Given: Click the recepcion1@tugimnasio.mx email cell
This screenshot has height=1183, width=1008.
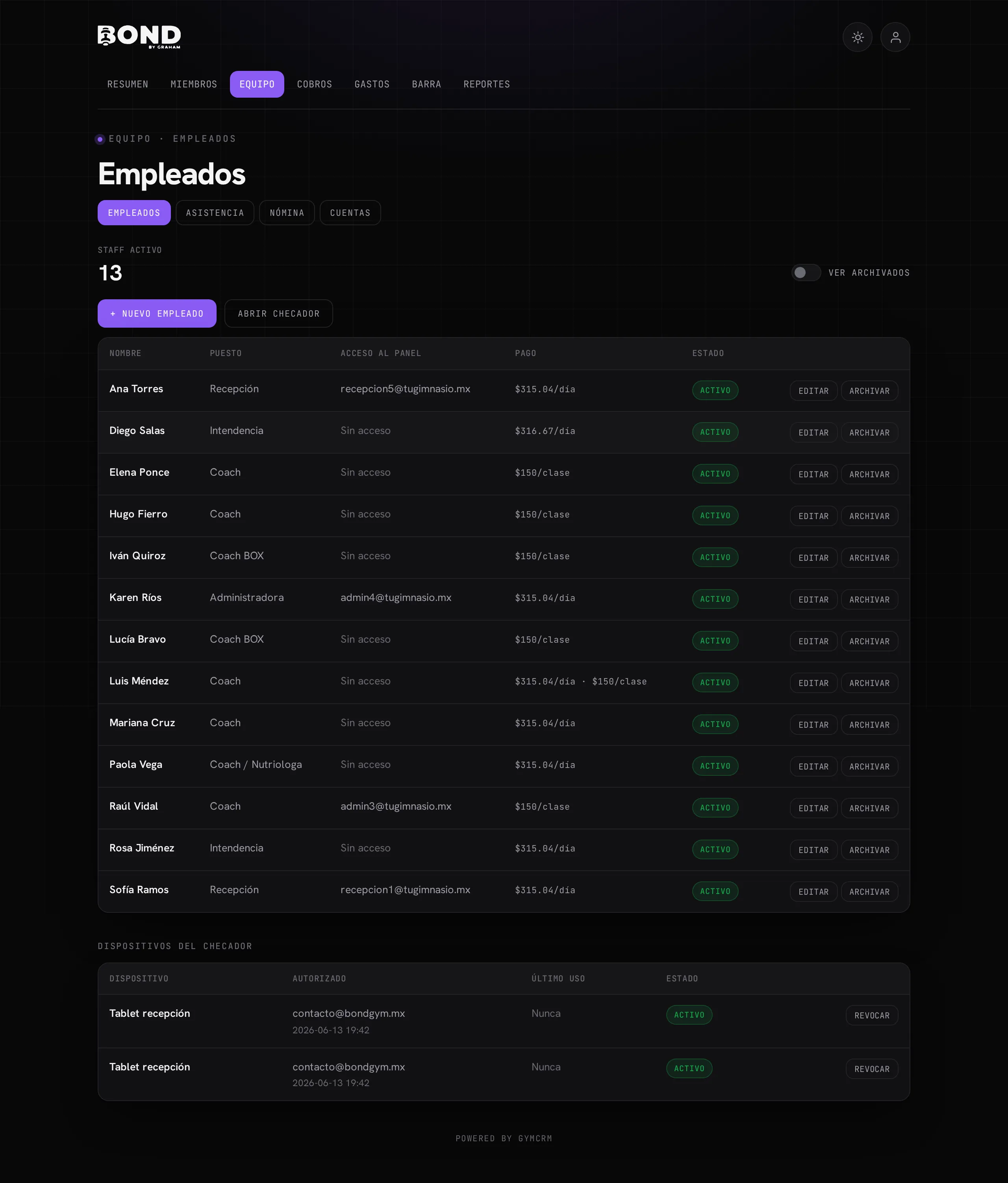Looking at the screenshot, I should pos(405,890).
